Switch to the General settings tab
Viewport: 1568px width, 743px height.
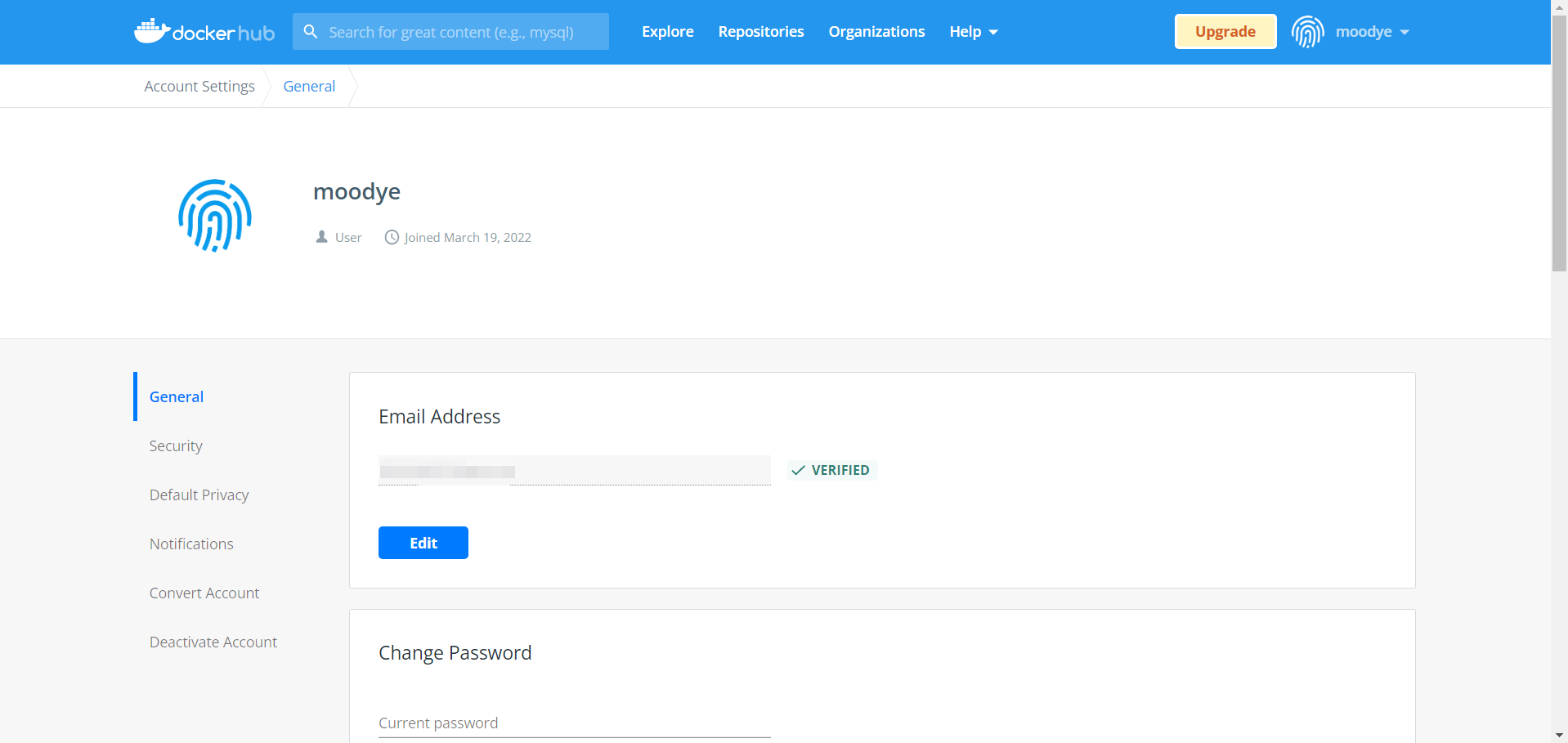tap(176, 396)
